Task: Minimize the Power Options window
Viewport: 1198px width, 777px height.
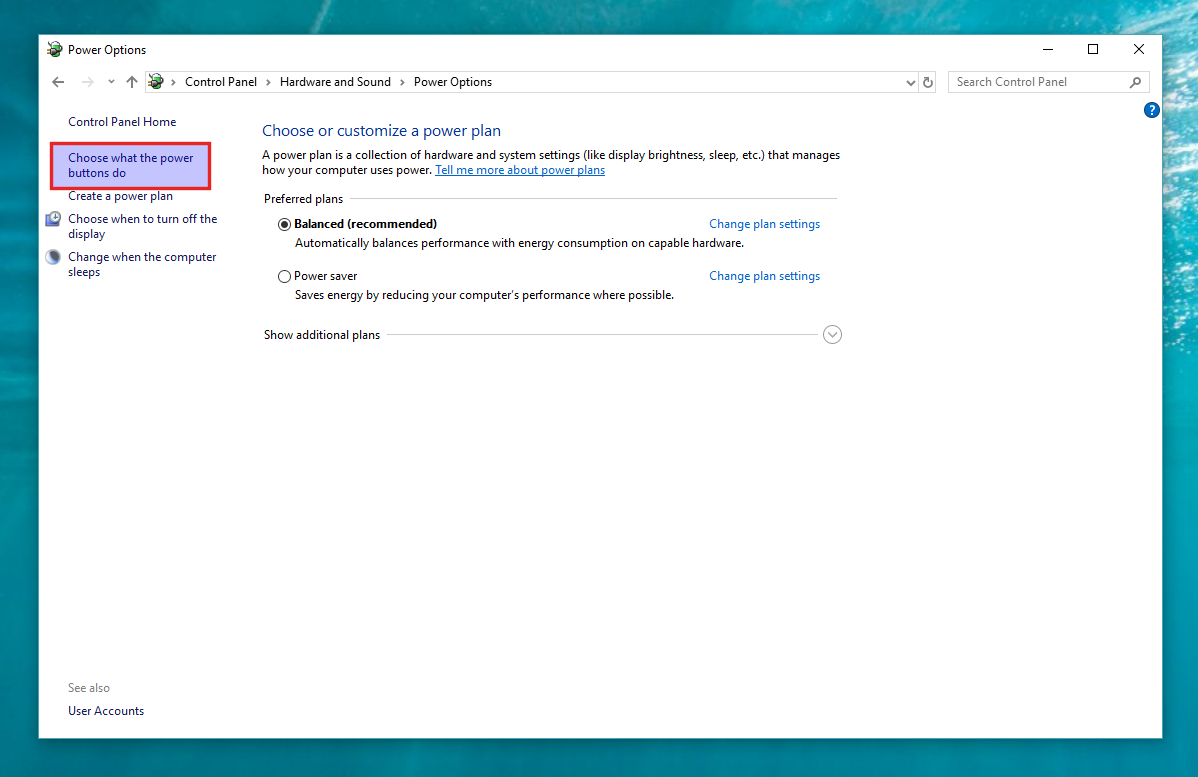Action: point(1048,50)
